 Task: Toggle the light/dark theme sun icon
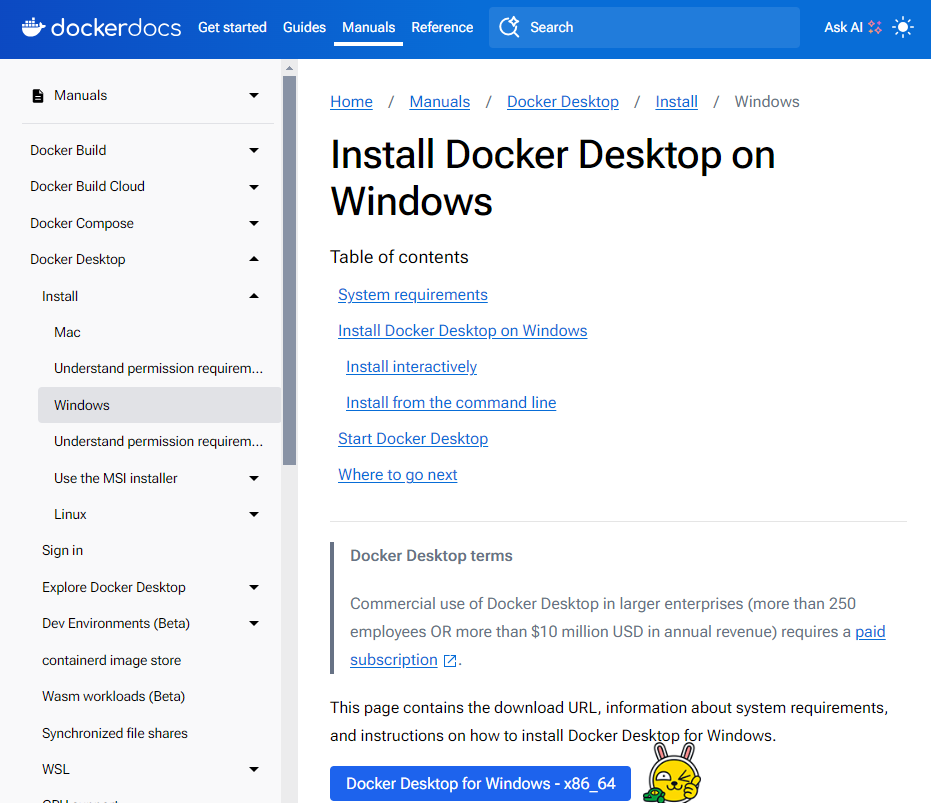pyautogui.click(x=903, y=27)
